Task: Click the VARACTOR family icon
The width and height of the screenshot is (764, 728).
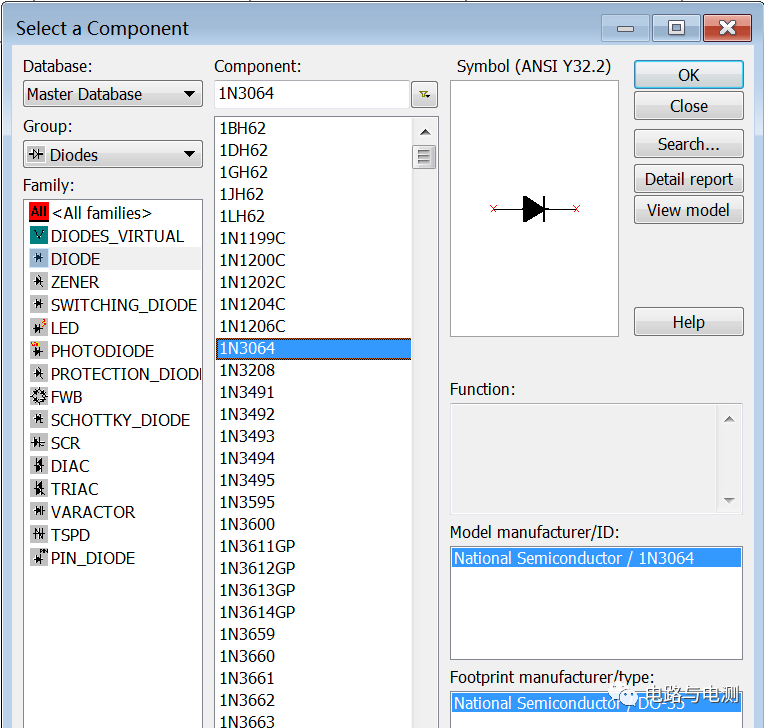Action: pos(38,512)
